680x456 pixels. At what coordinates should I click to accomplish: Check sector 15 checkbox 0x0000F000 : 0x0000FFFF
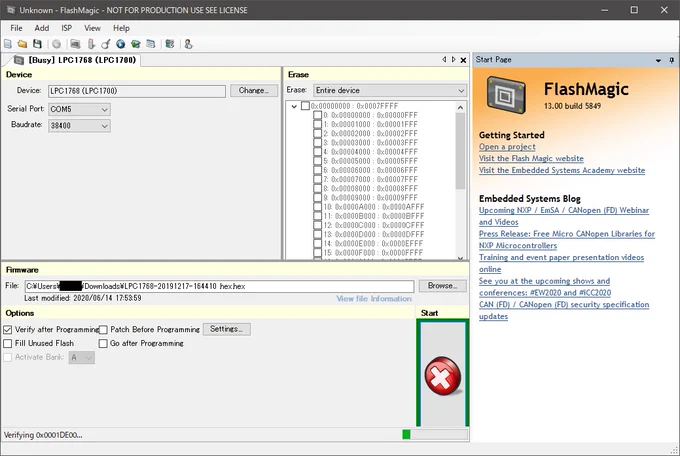(317, 253)
